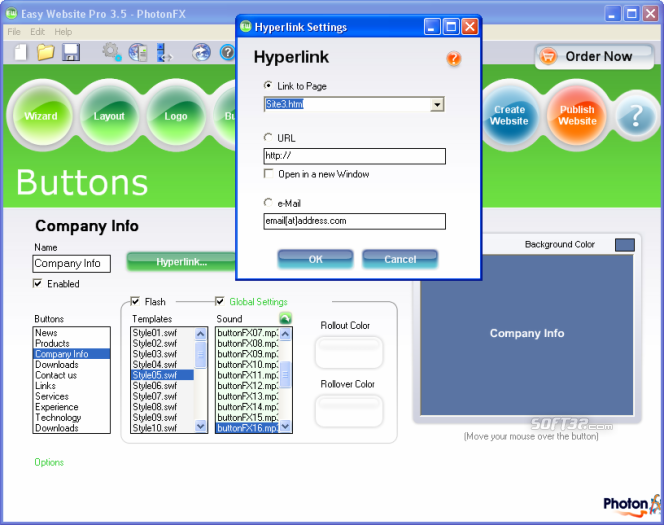664x525 pixels.
Task: Click the Company Info button preview
Action: click(x=526, y=334)
